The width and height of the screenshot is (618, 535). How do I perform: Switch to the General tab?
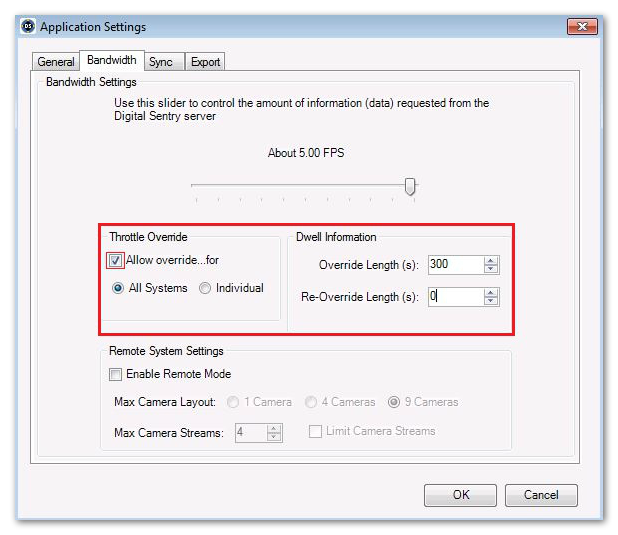tap(56, 62)
